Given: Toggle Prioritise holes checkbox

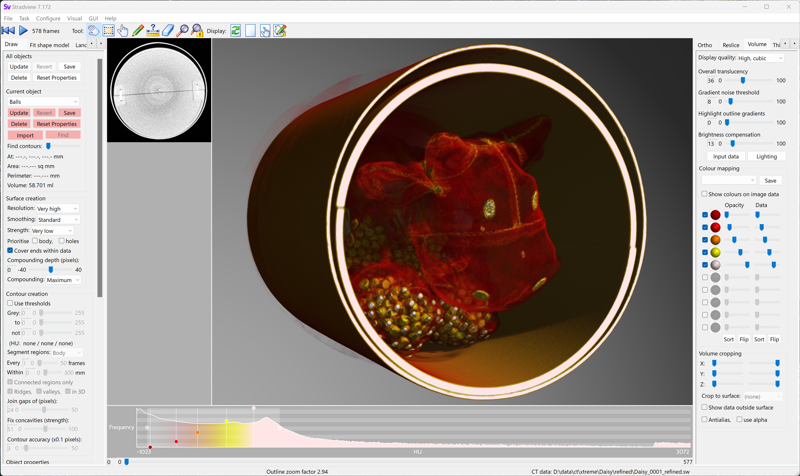Looking at the screenshot, I should point(61,241).
